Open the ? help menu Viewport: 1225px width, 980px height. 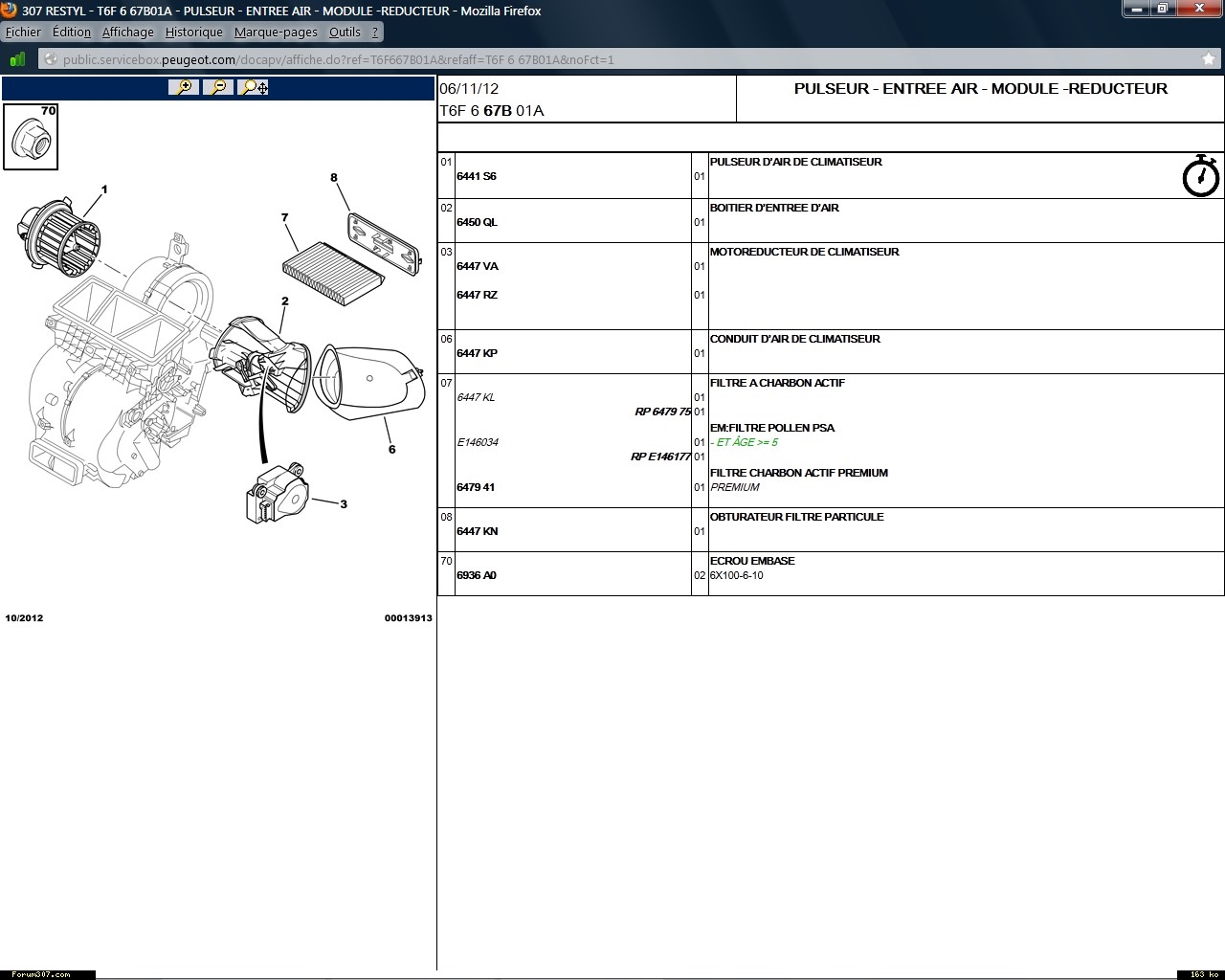pyautogui.click(x=375, y=32)
